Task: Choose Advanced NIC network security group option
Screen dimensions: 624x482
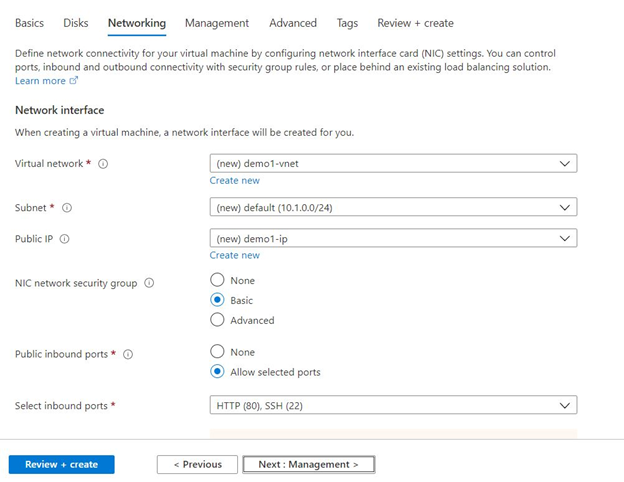Action: (x=217, y=320)
